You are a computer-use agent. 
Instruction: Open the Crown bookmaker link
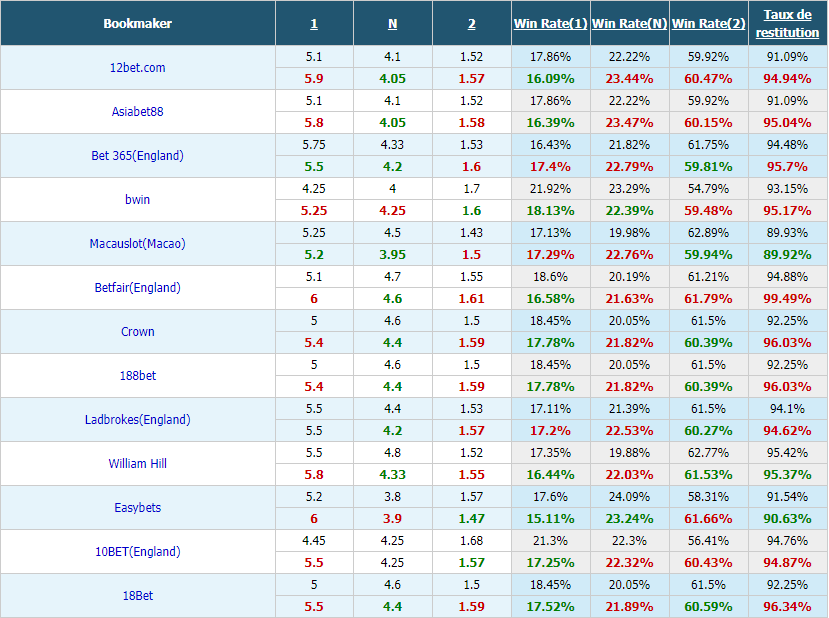(x=137, y=331)
